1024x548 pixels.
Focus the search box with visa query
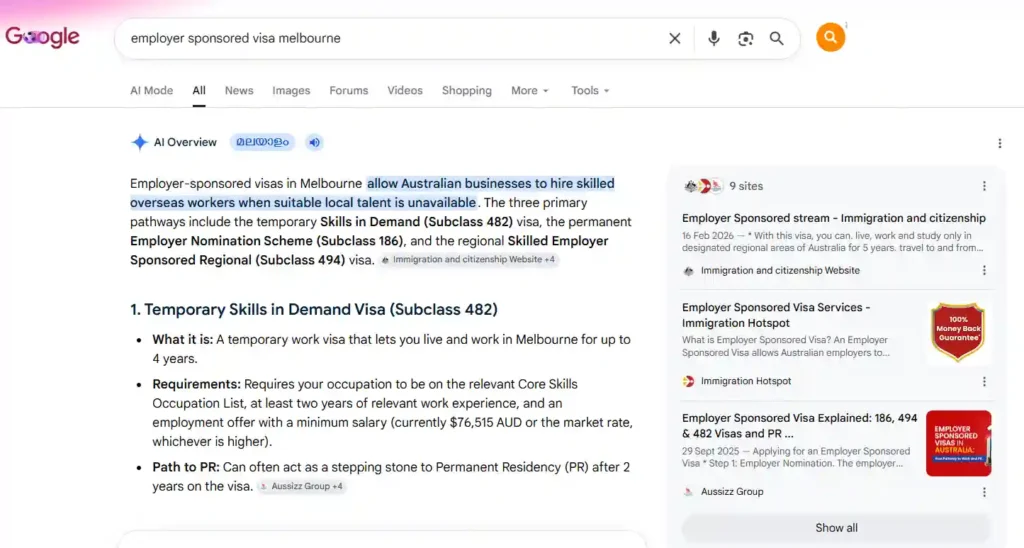coord(392,39)
